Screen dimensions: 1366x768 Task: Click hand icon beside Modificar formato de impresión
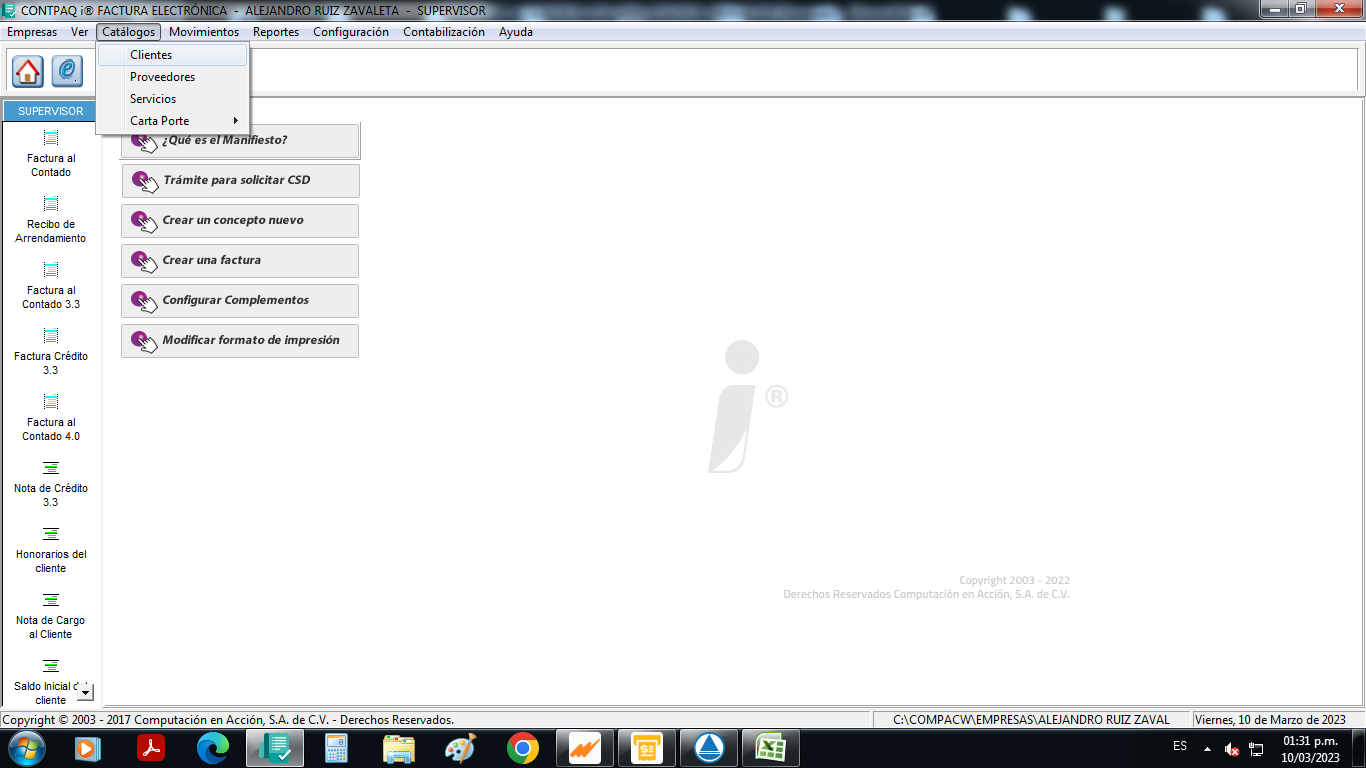point(145,341)
